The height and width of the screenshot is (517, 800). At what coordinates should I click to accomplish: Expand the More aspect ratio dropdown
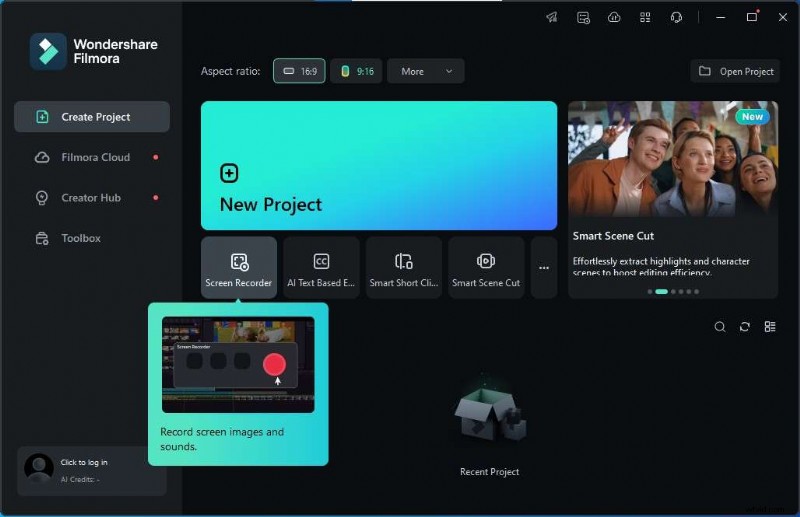(426, 71)
